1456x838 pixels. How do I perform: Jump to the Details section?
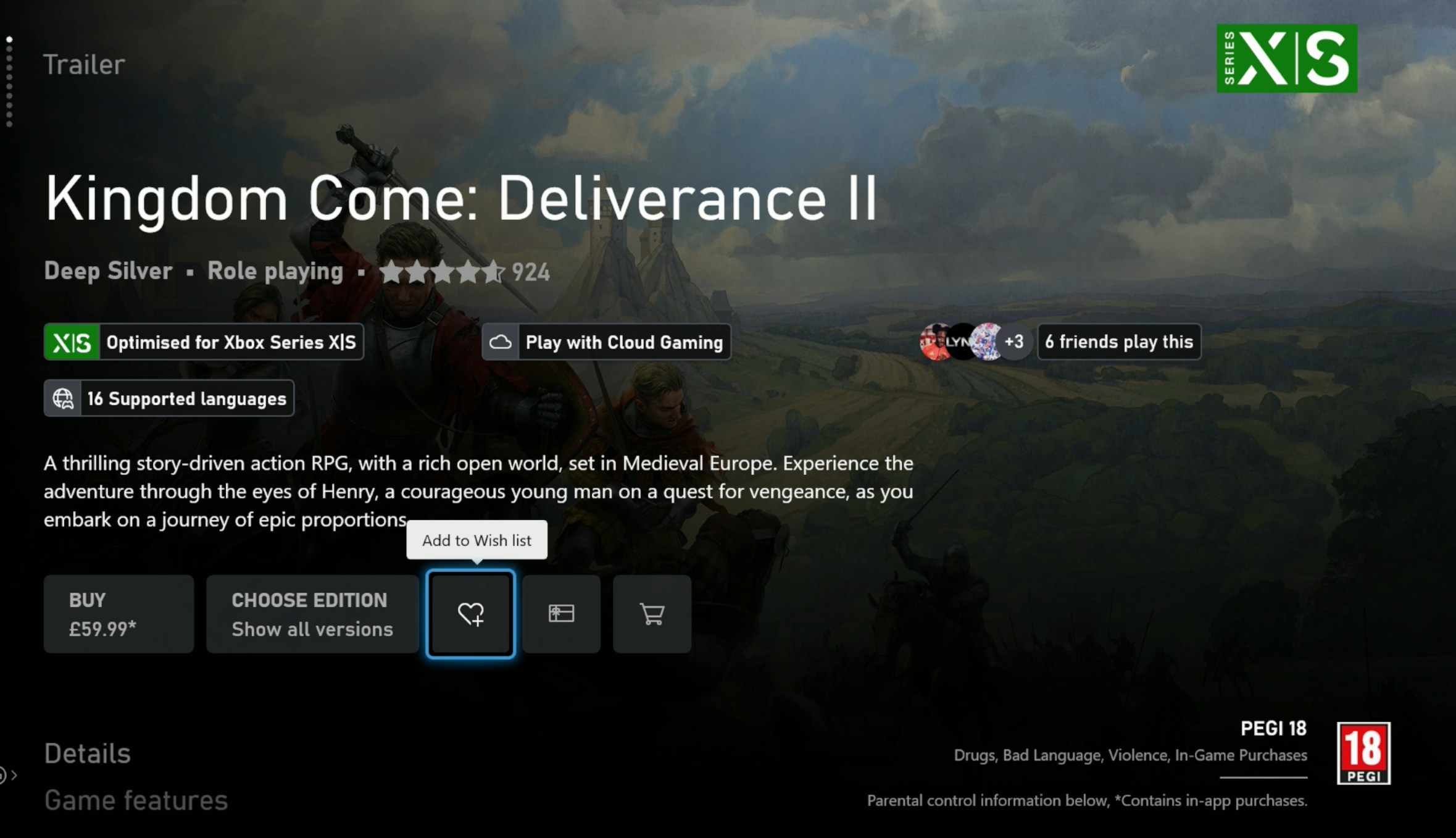click(88, 753)
